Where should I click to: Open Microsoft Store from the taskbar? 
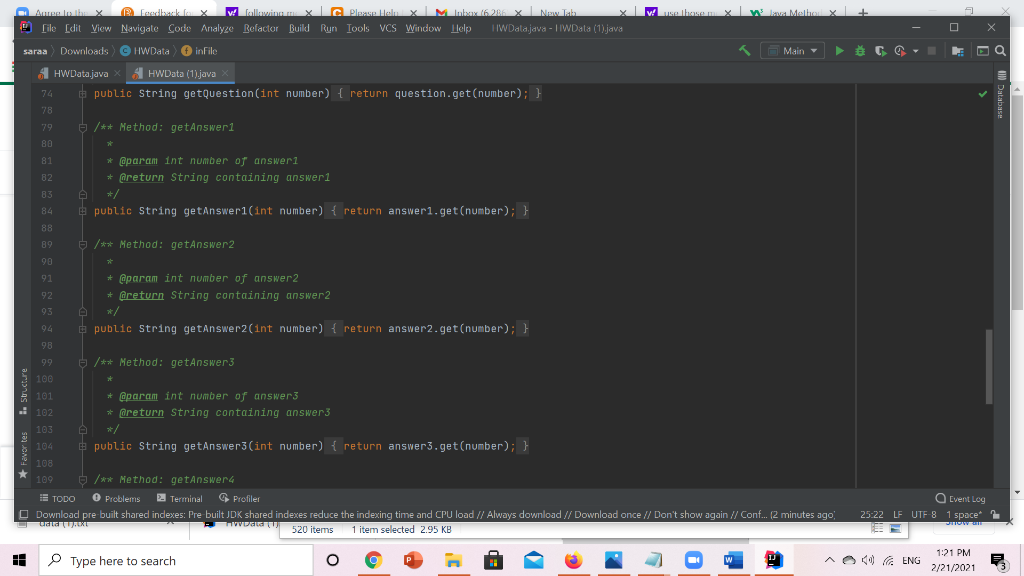[x=493, y=560]
